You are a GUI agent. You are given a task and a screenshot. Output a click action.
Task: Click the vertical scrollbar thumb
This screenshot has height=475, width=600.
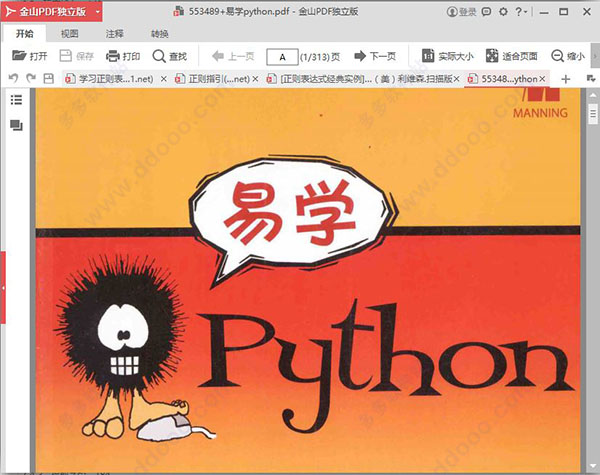593,113
